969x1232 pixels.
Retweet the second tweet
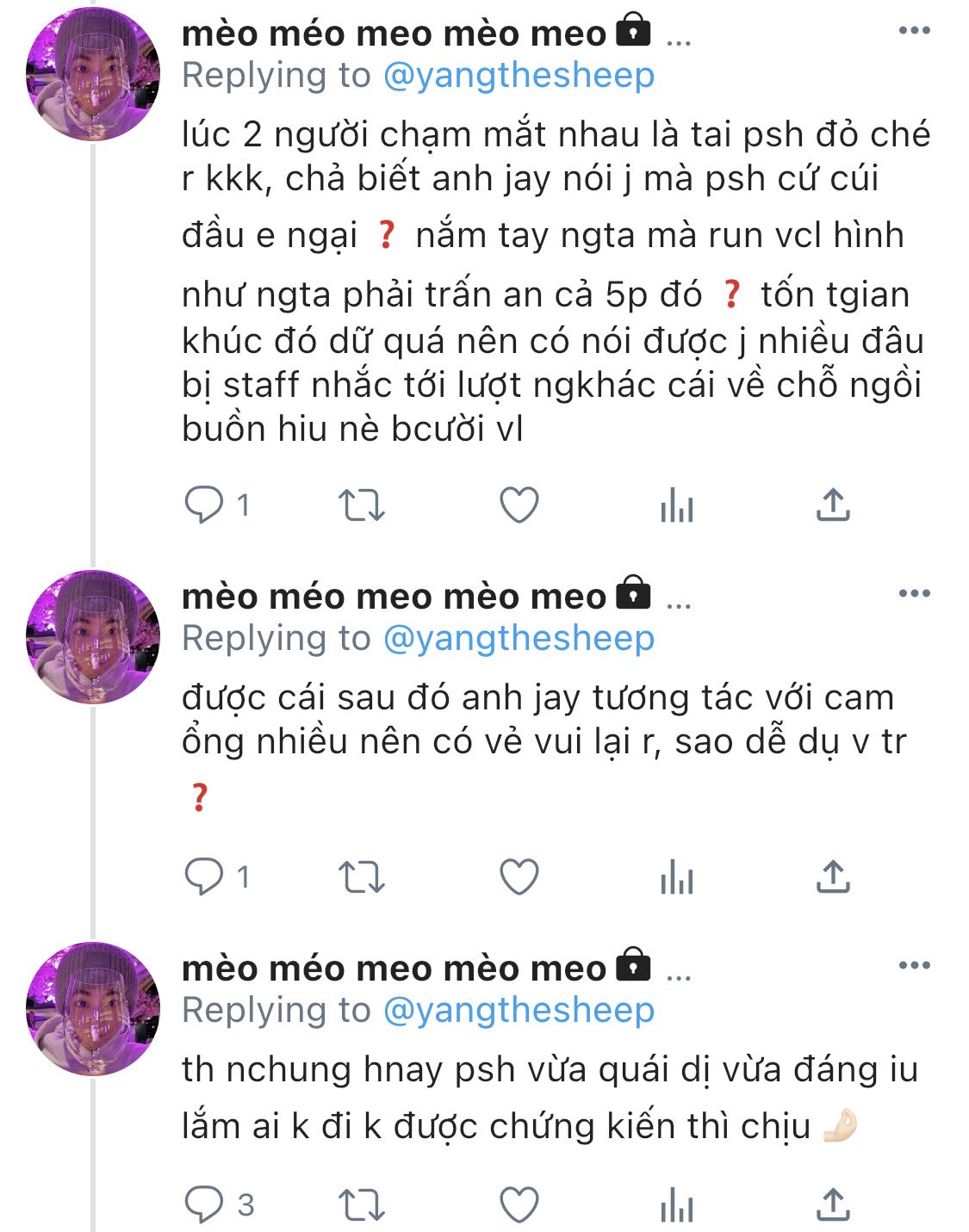(361, 877)
